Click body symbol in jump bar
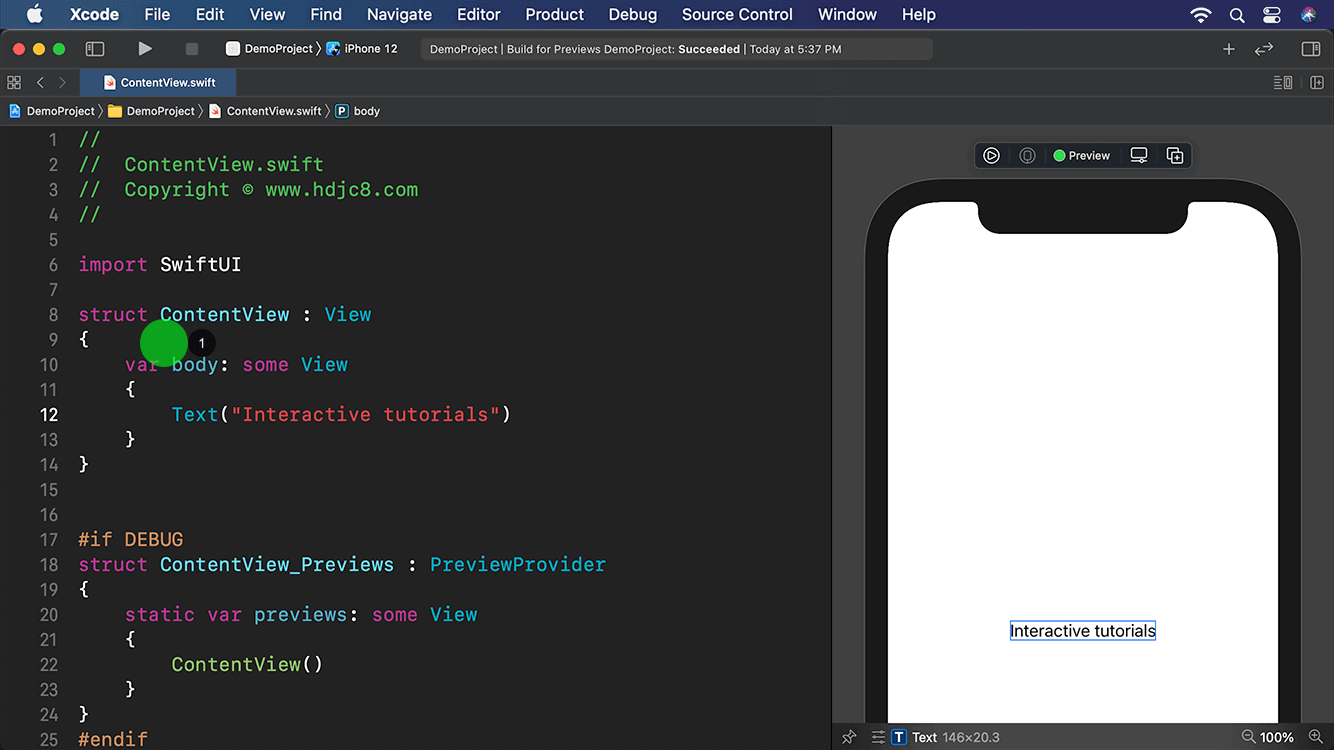The height and width of the screenshot is (750, 1334). [x=358, y=111]
